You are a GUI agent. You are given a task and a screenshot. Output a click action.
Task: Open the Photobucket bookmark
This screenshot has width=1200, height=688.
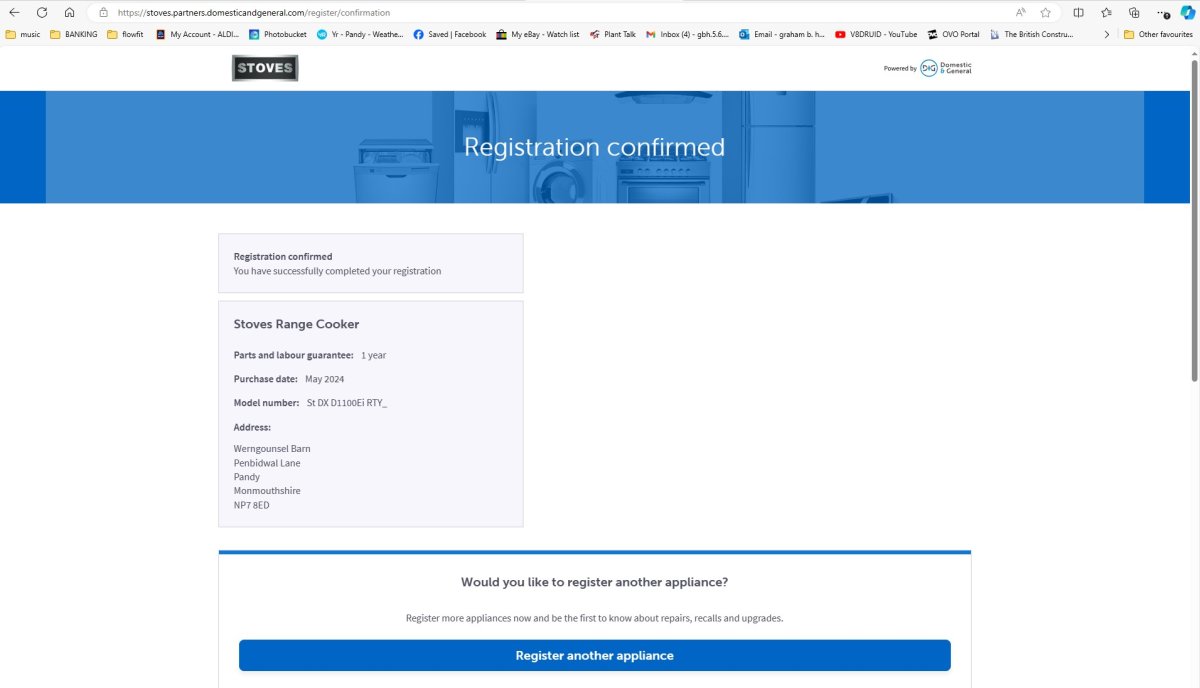278,34
